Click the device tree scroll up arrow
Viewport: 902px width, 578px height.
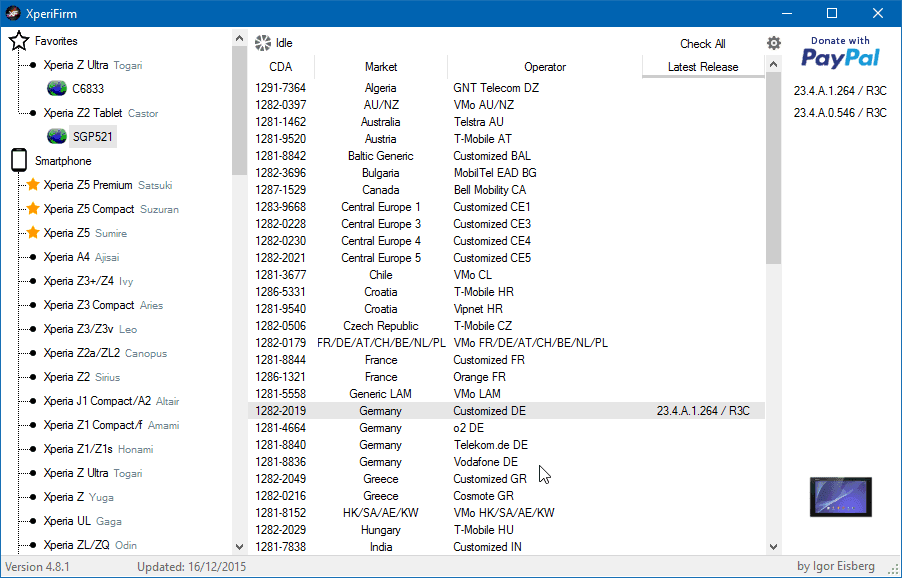[x=239, y=38]
